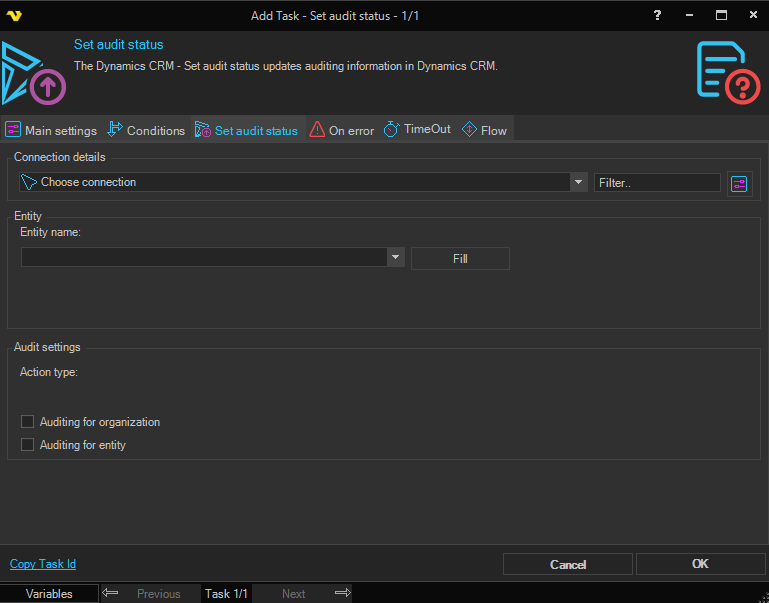Image resolution: width=769 pixels, height=603 pixels.
Task: Click the right arrow navigation icon
Action: (x=342, y=593)
